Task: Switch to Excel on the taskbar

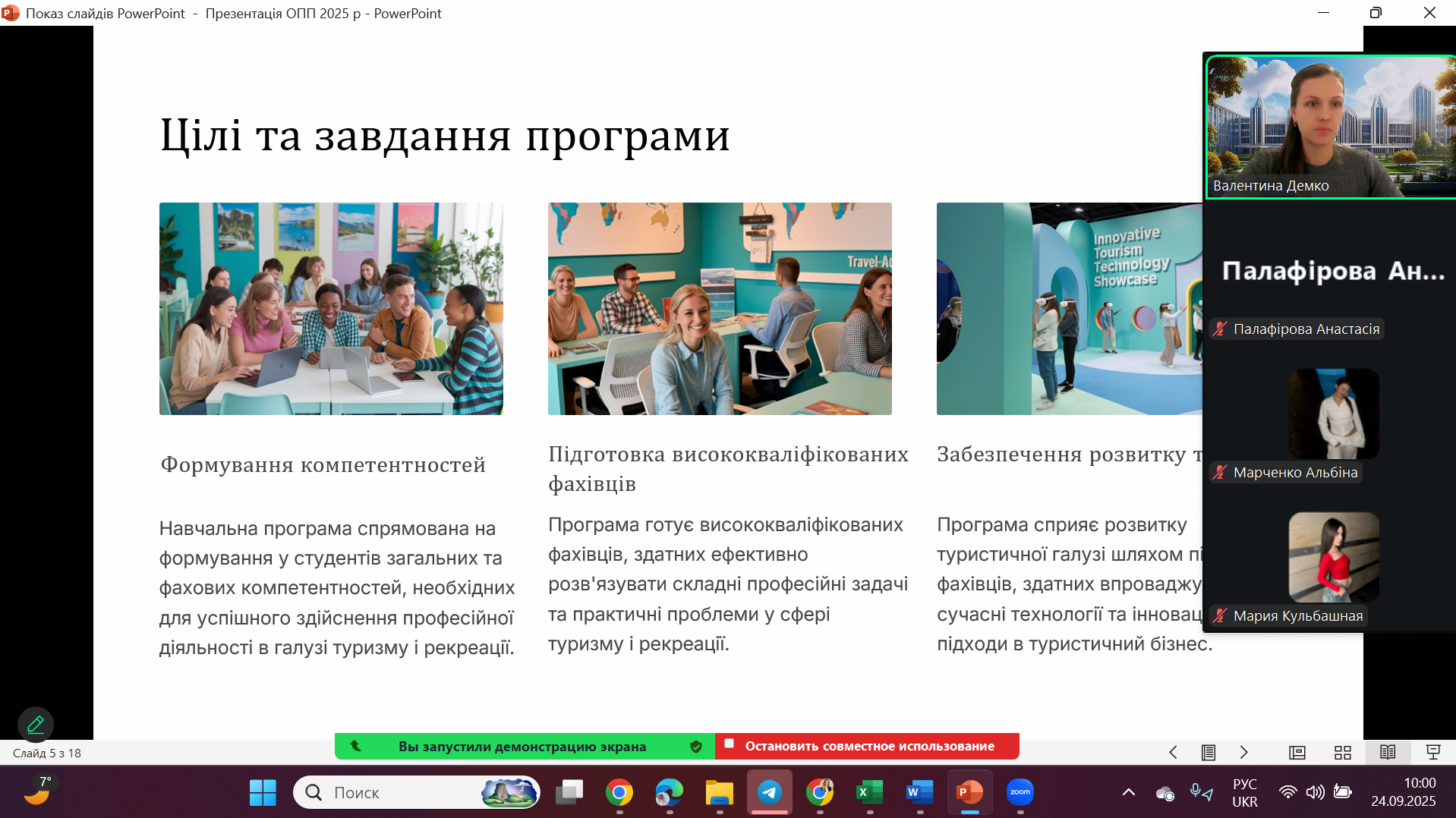Action: [870, 793]
